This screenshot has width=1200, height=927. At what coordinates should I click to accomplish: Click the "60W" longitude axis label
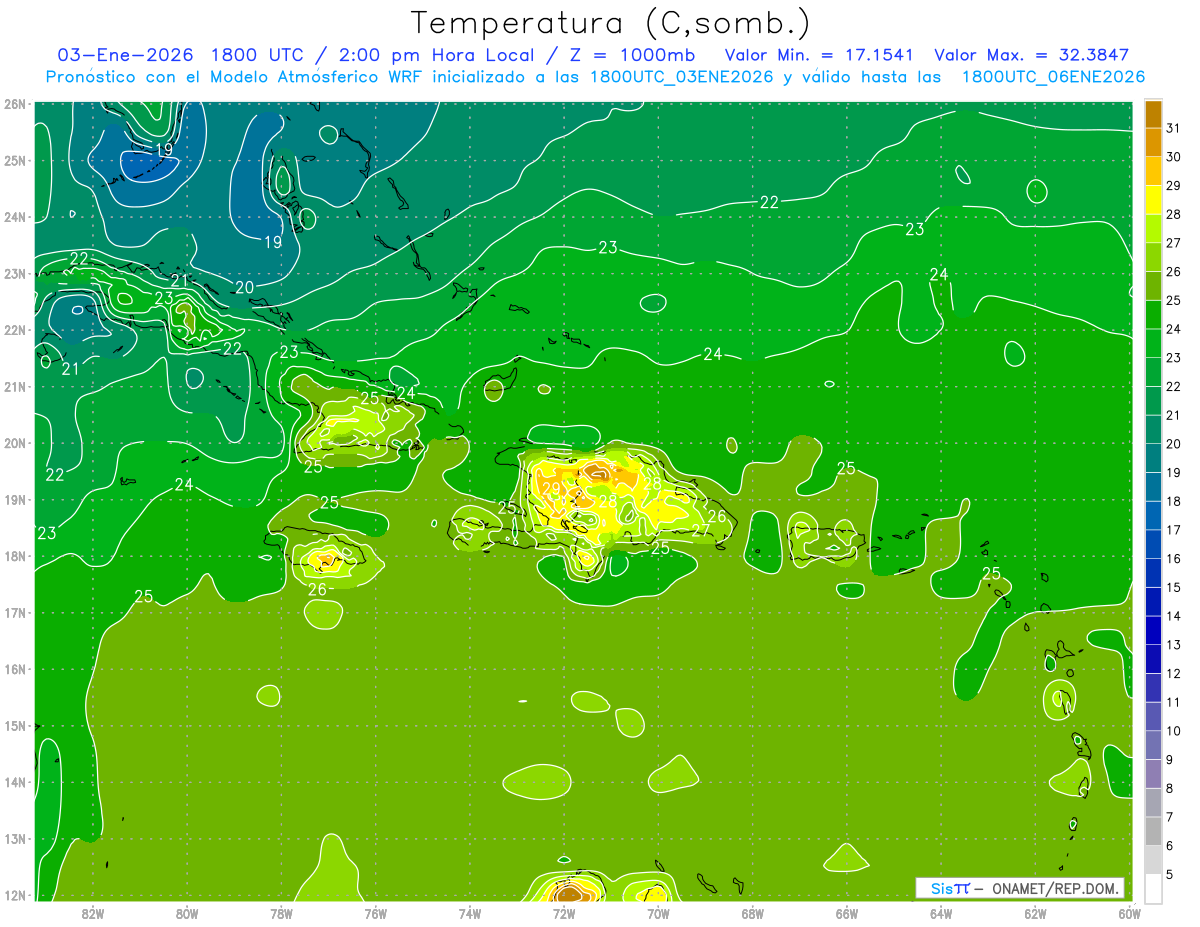[x=1130, y=913]
